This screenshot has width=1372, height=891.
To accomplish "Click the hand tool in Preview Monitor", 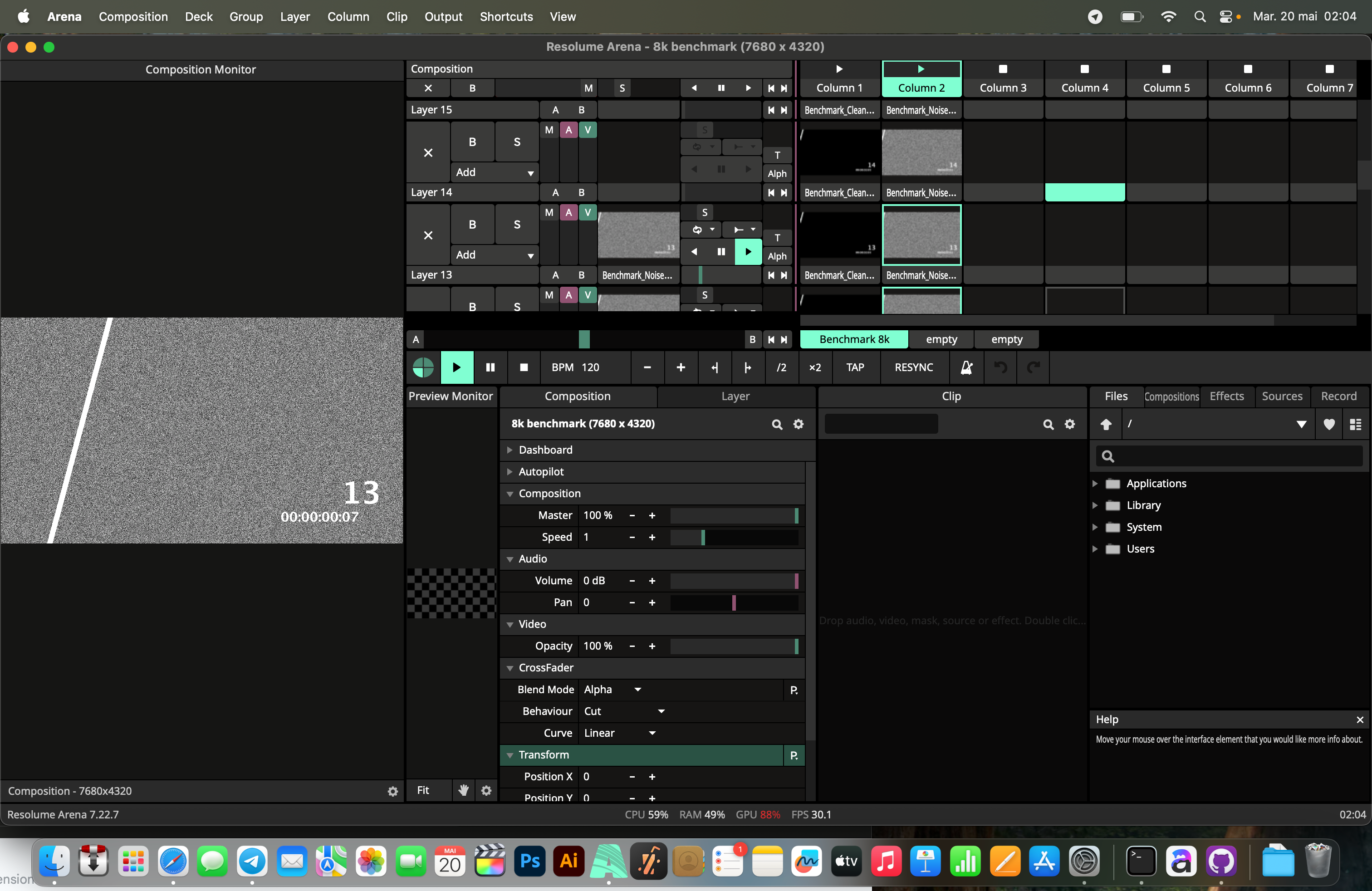I will [x=464, y=790].
